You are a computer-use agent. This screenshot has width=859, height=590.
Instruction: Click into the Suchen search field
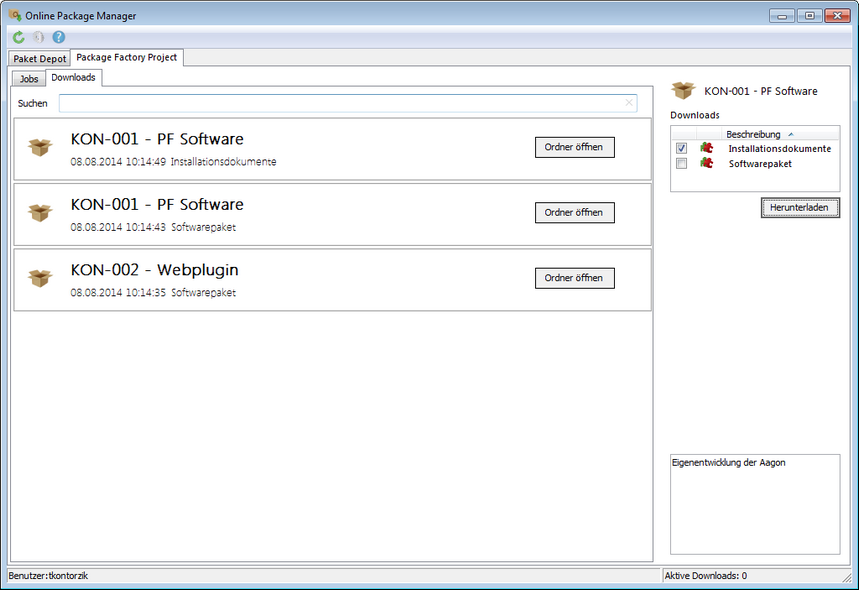click(x=340, y=103)
